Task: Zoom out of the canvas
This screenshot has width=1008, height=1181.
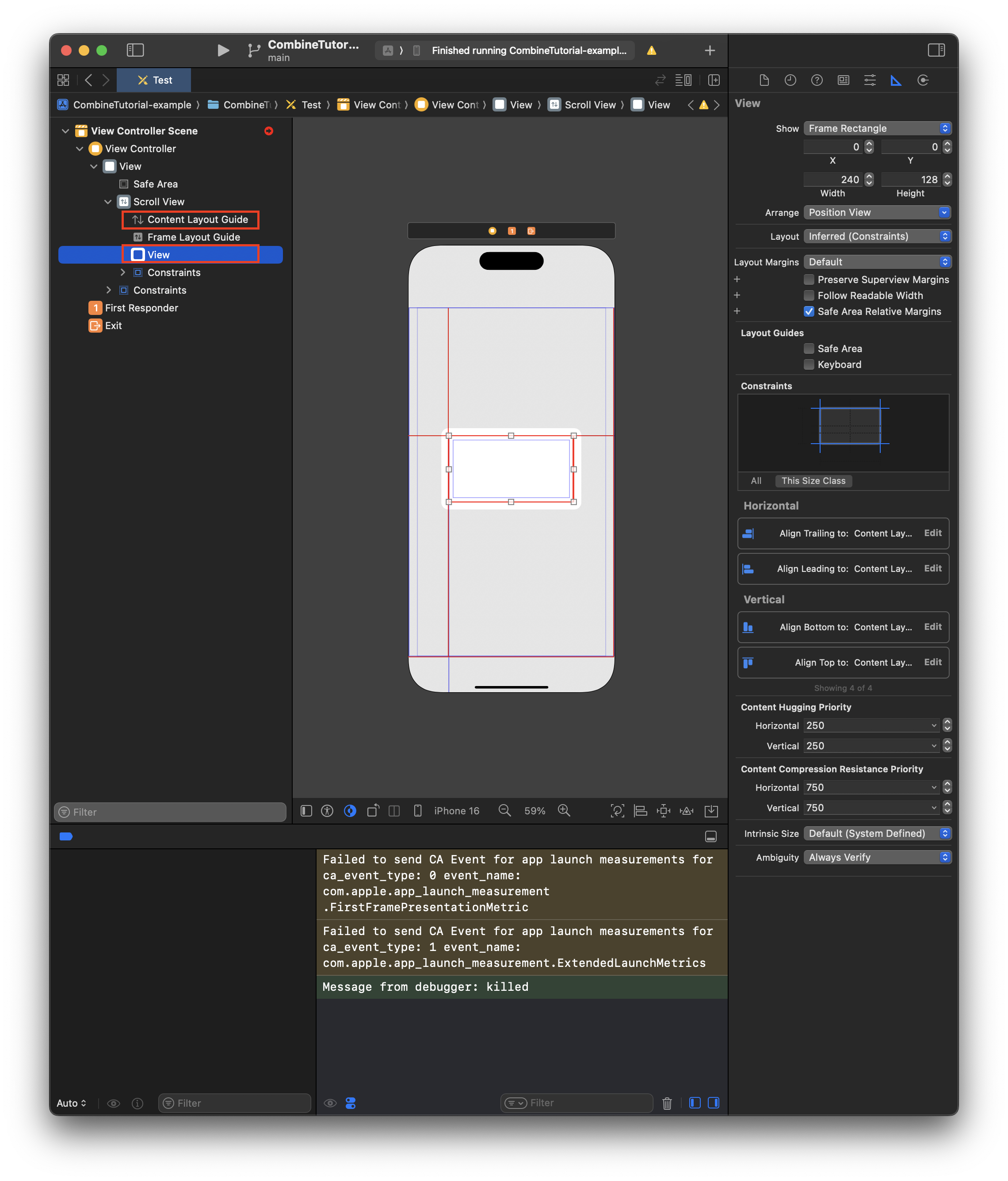Action: 504,810
